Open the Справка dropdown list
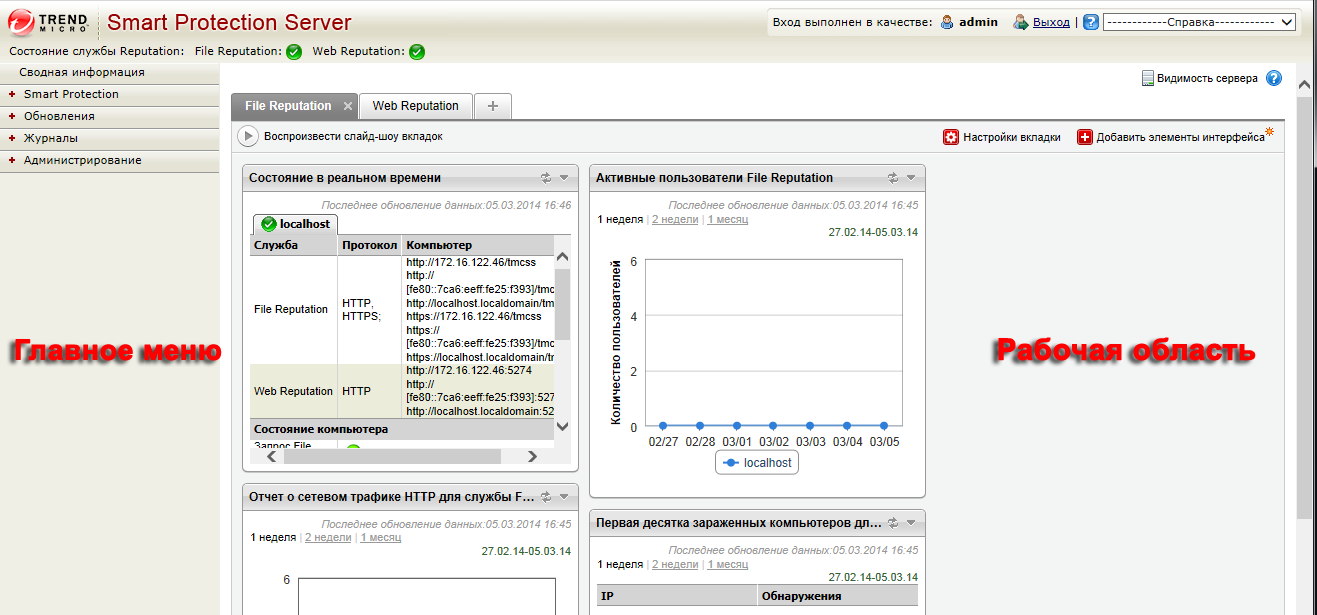This screenshot has width=1317, height=615. (1199, 22)
